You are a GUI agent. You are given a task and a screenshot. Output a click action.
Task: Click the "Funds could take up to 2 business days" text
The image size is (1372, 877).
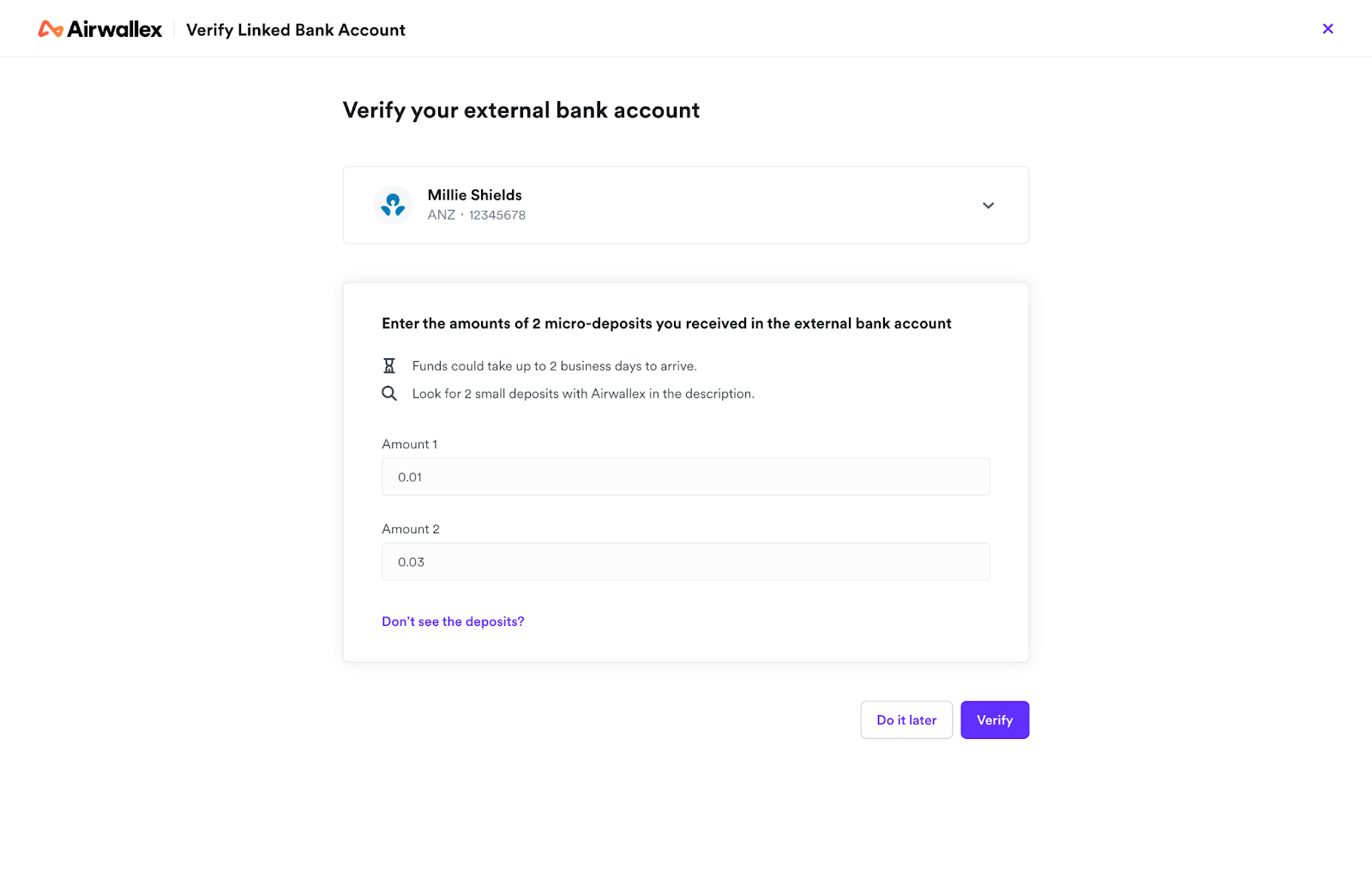pyautogui.click(x=554, y=366)
